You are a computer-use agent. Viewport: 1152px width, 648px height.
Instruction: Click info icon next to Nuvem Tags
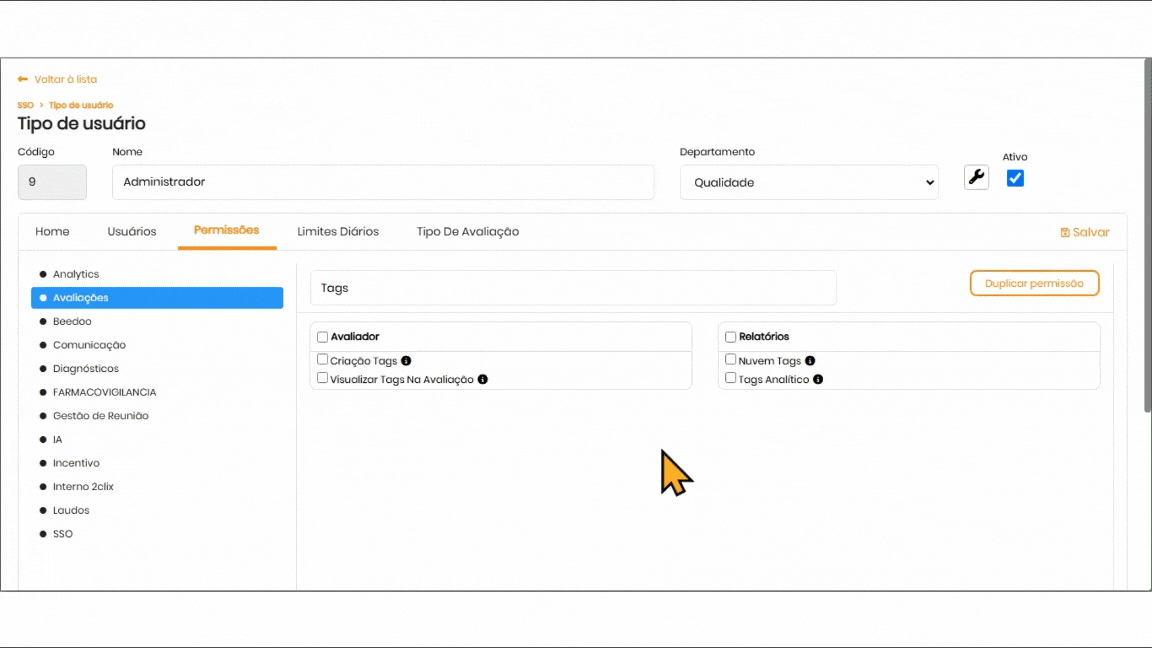[810, 361]
